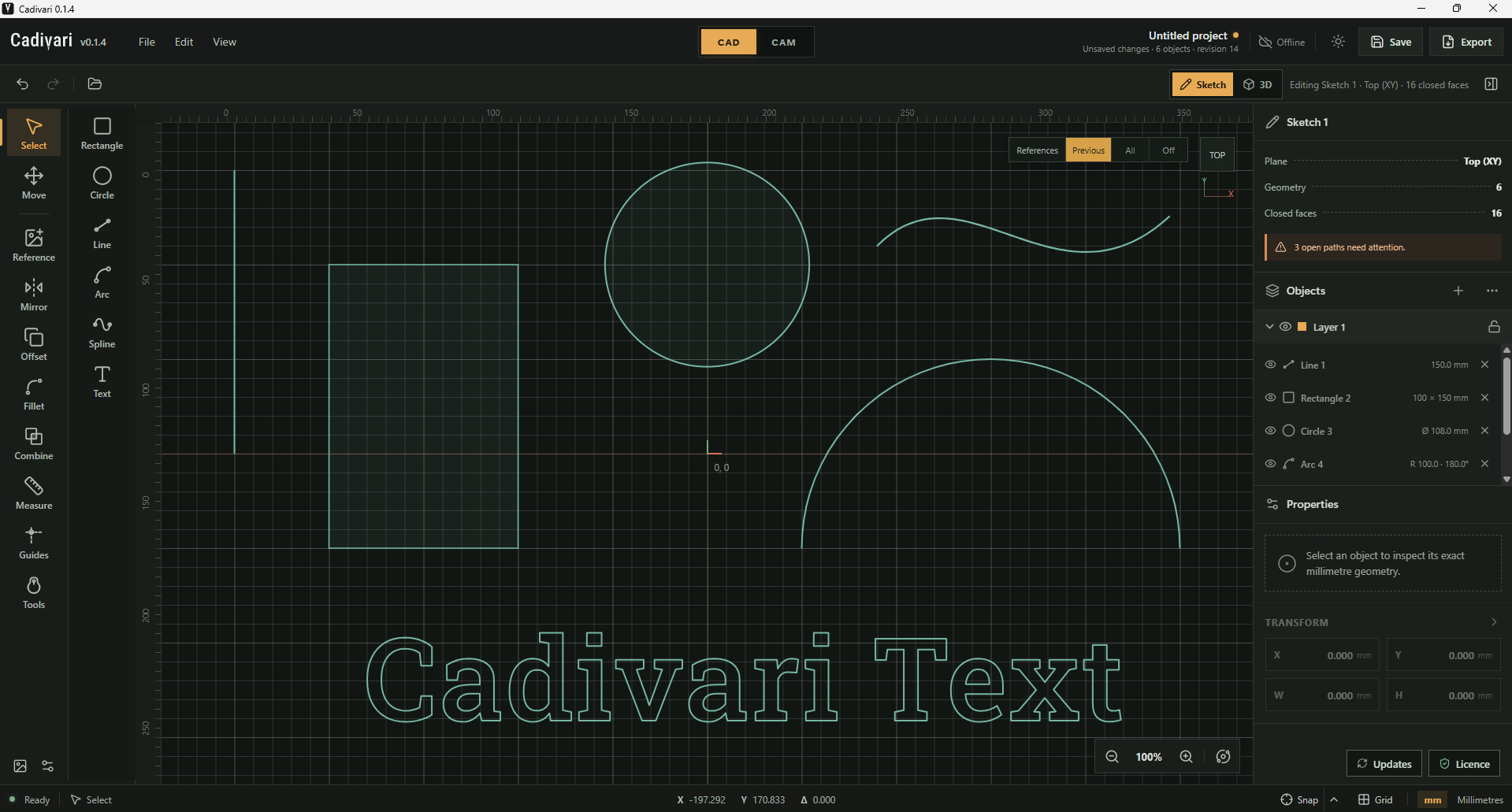
Task: Select the Move tool
Action: point(34,183)
